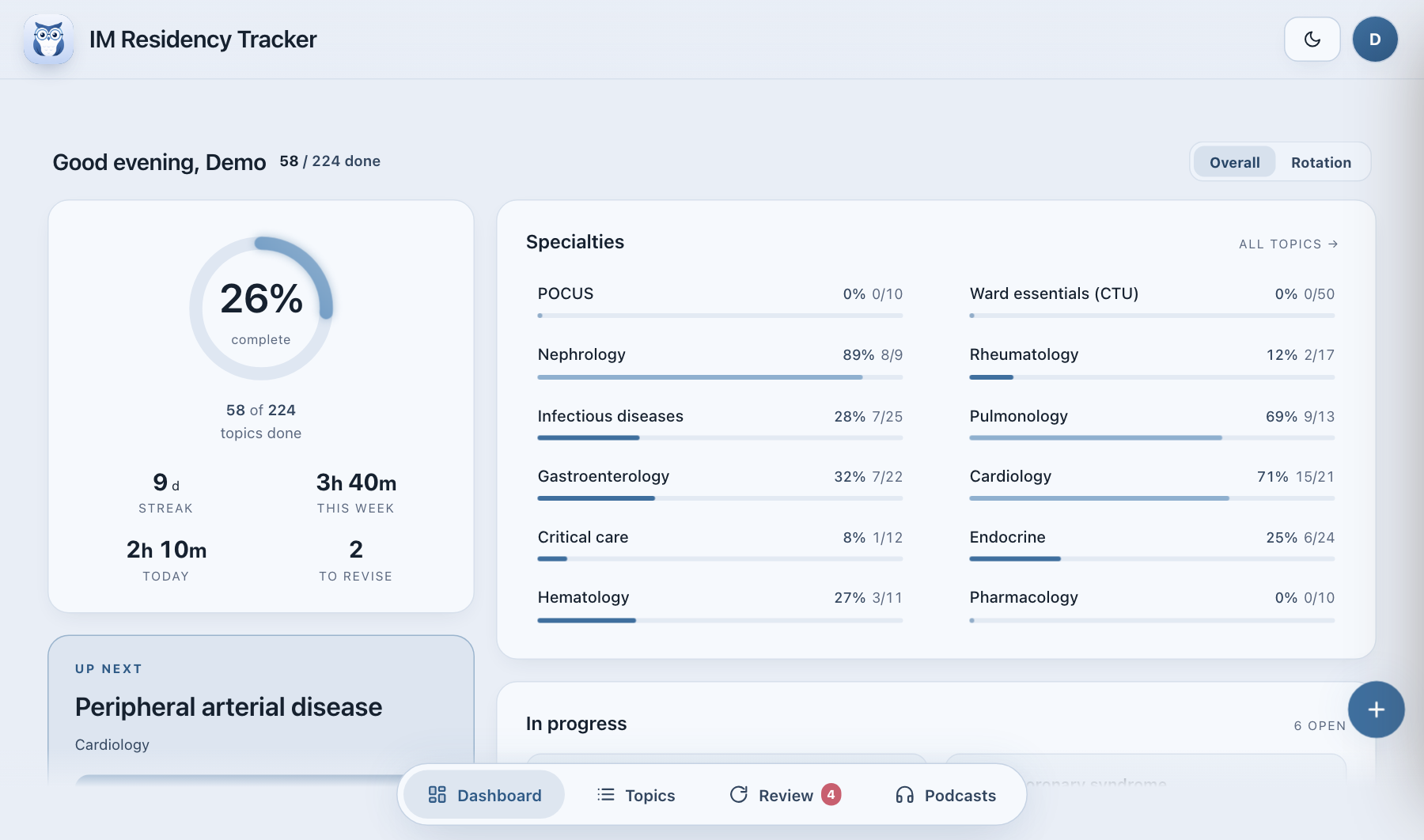Click the Pulmonology progress bar
This screenshot has height=840, width=1424.
(1152, 437)
